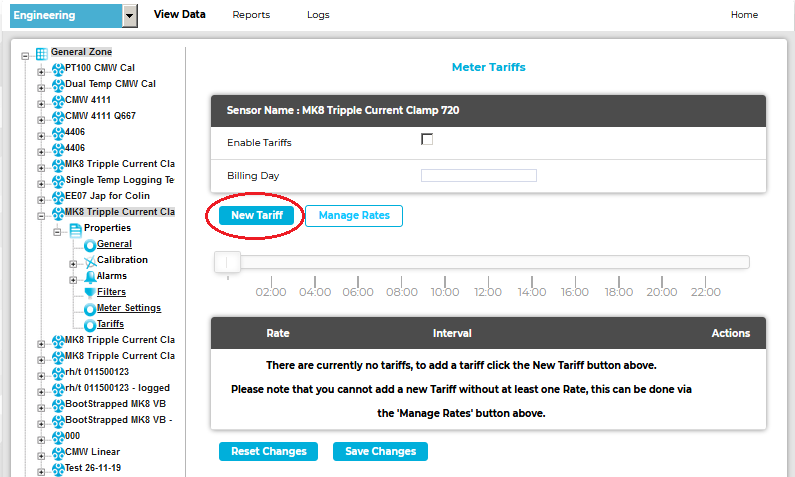The image size is (795, 477).
Task: Click the slider track at 12:00
Action: [x=488, y=262]
